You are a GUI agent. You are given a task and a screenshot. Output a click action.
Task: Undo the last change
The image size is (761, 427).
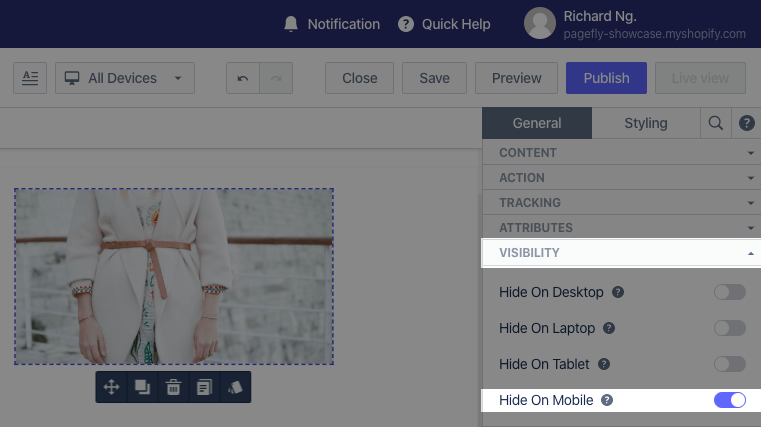point(243,78)
